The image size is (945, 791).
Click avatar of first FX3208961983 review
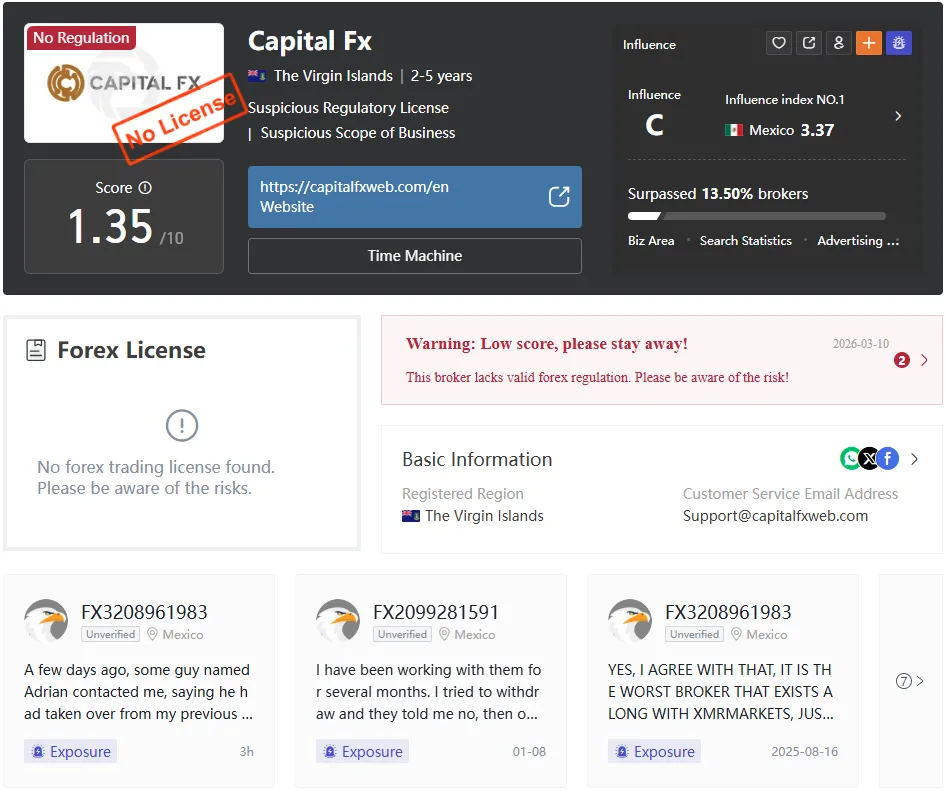(46, 620)
